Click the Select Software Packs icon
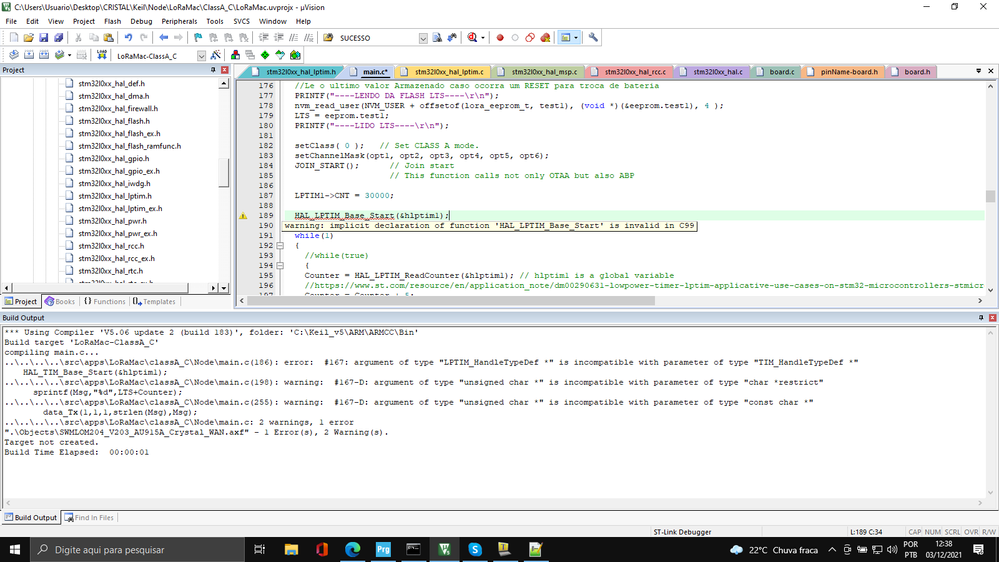999x562 pixels. coord(280,55)
